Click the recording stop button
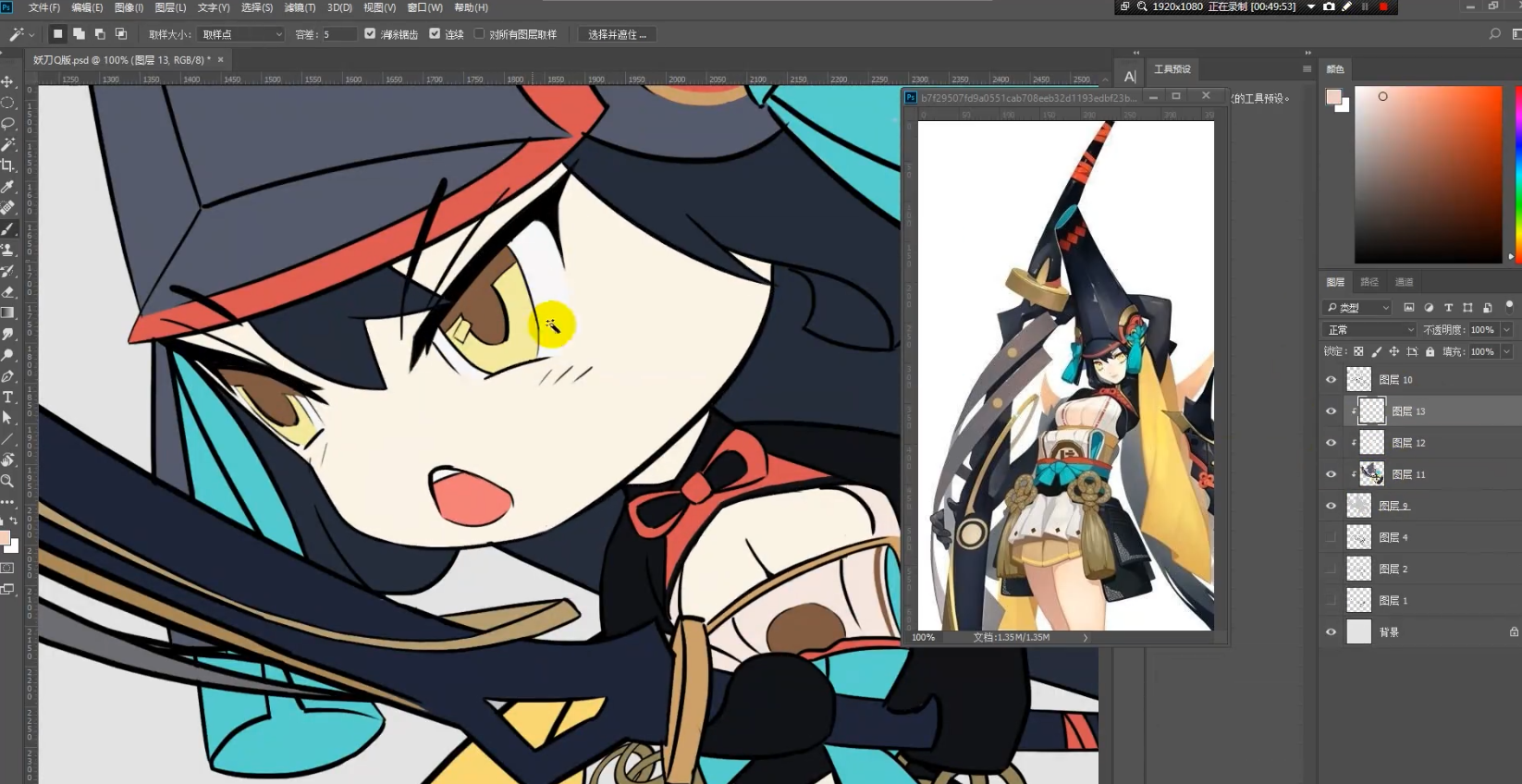 [x=1383, y=6]
